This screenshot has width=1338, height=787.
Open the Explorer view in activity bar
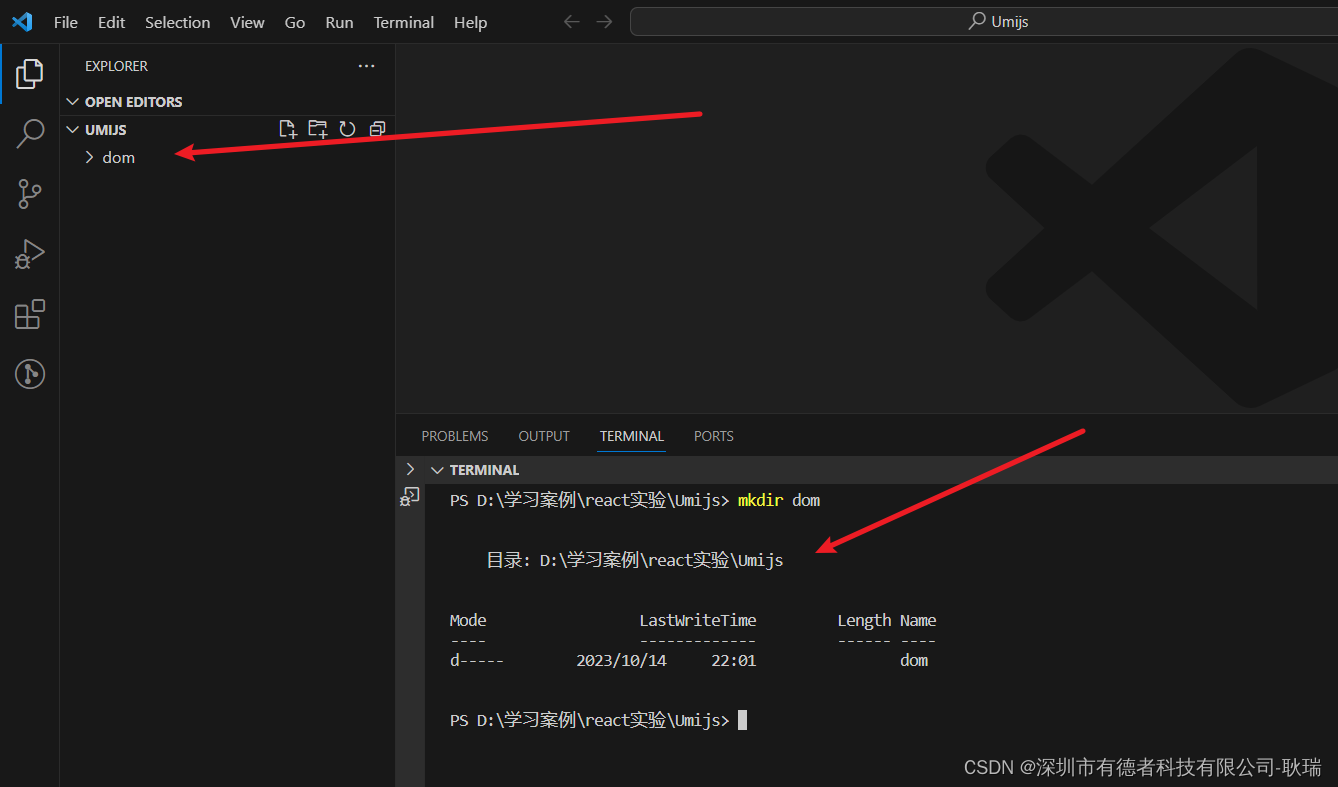(30, 73)
